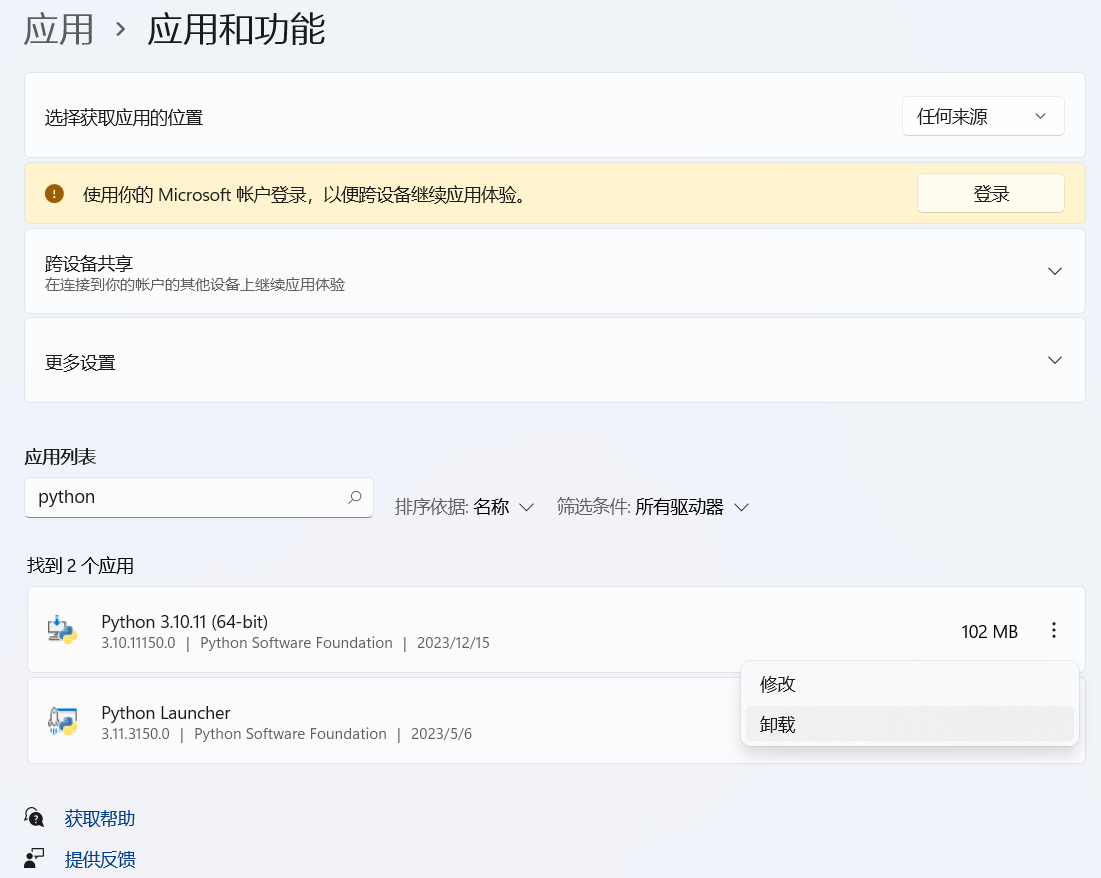Open the 筛选条件 所有驱动器 filter dropdown
Viewport: 1101px width, 878px height.
(x=653, y=507)
